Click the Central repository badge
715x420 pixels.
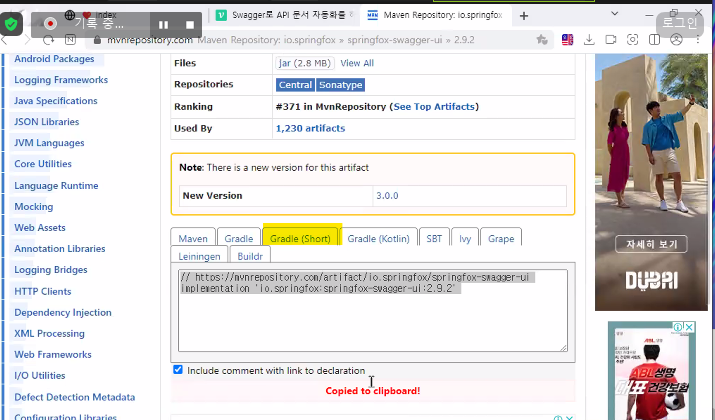click(295, 85)
